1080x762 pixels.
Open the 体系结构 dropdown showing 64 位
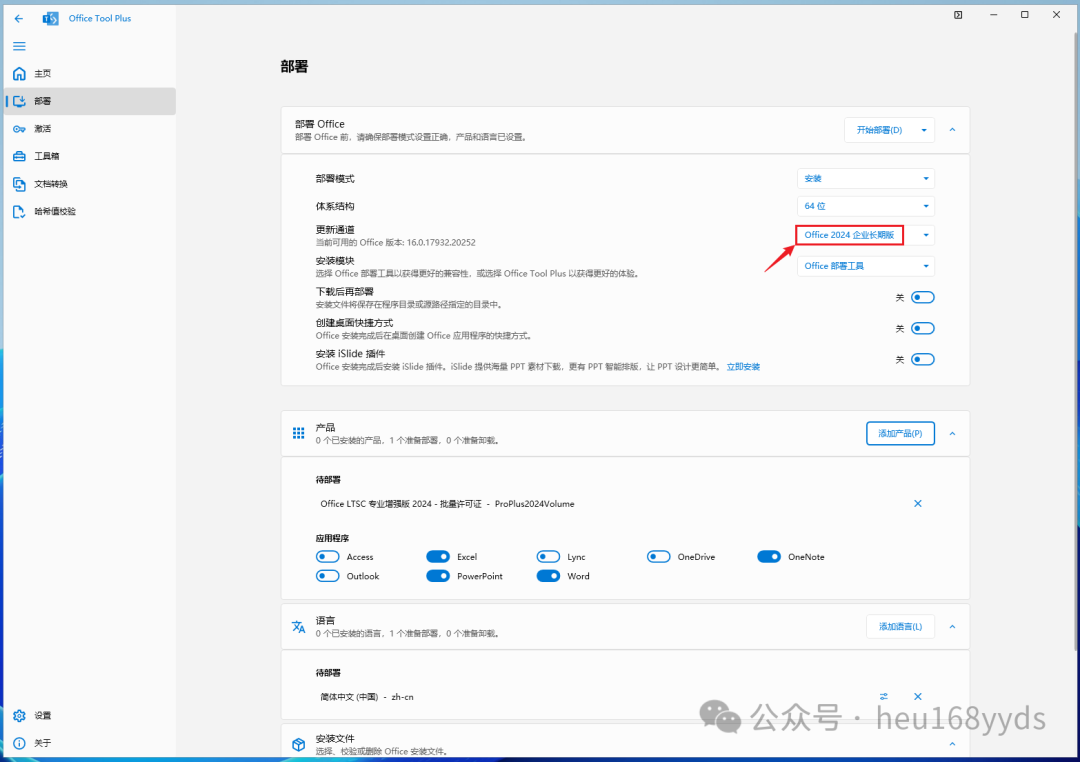pos(866,206)
